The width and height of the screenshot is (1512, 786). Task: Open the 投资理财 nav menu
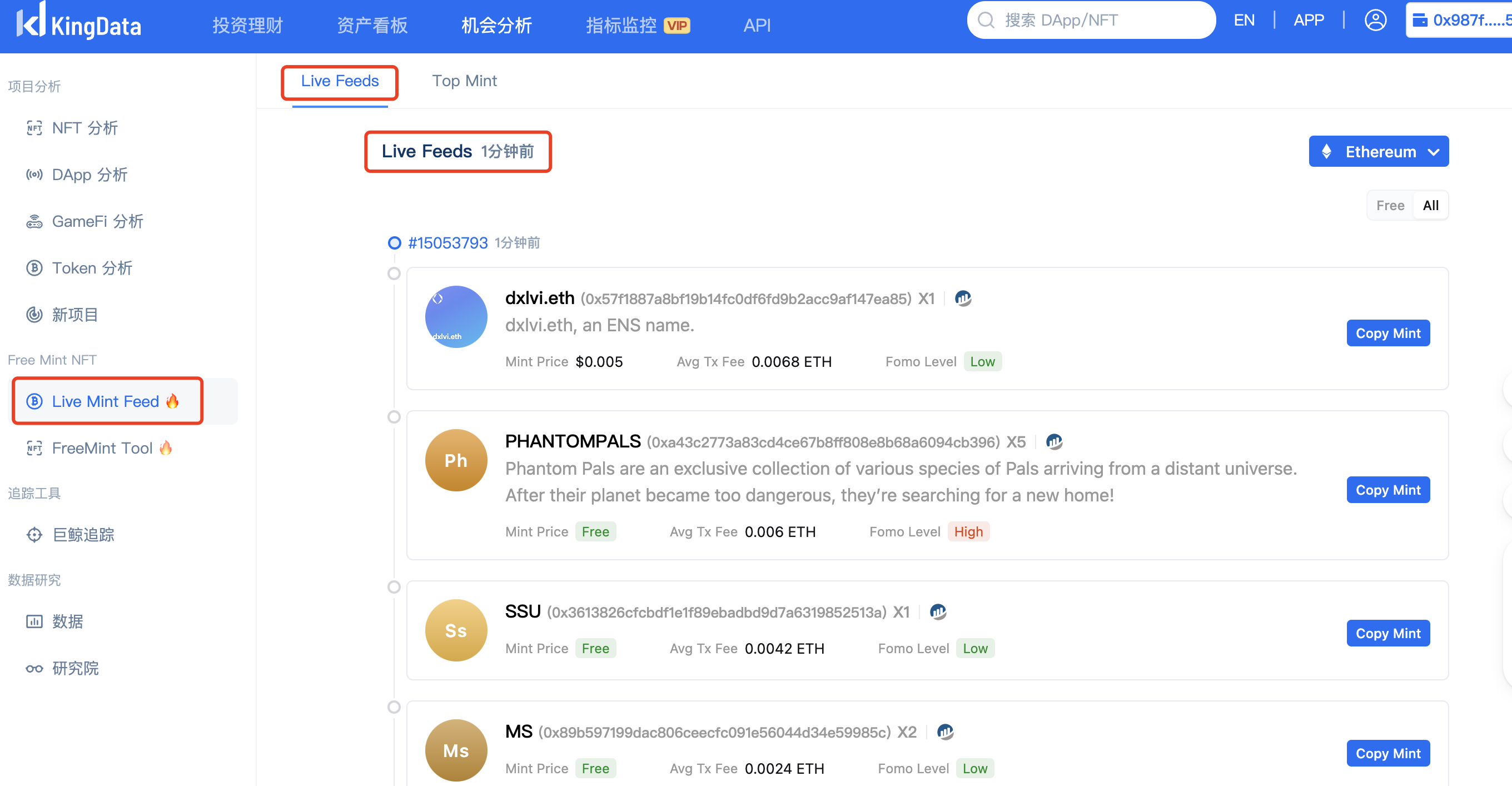(x=247, y=25)
